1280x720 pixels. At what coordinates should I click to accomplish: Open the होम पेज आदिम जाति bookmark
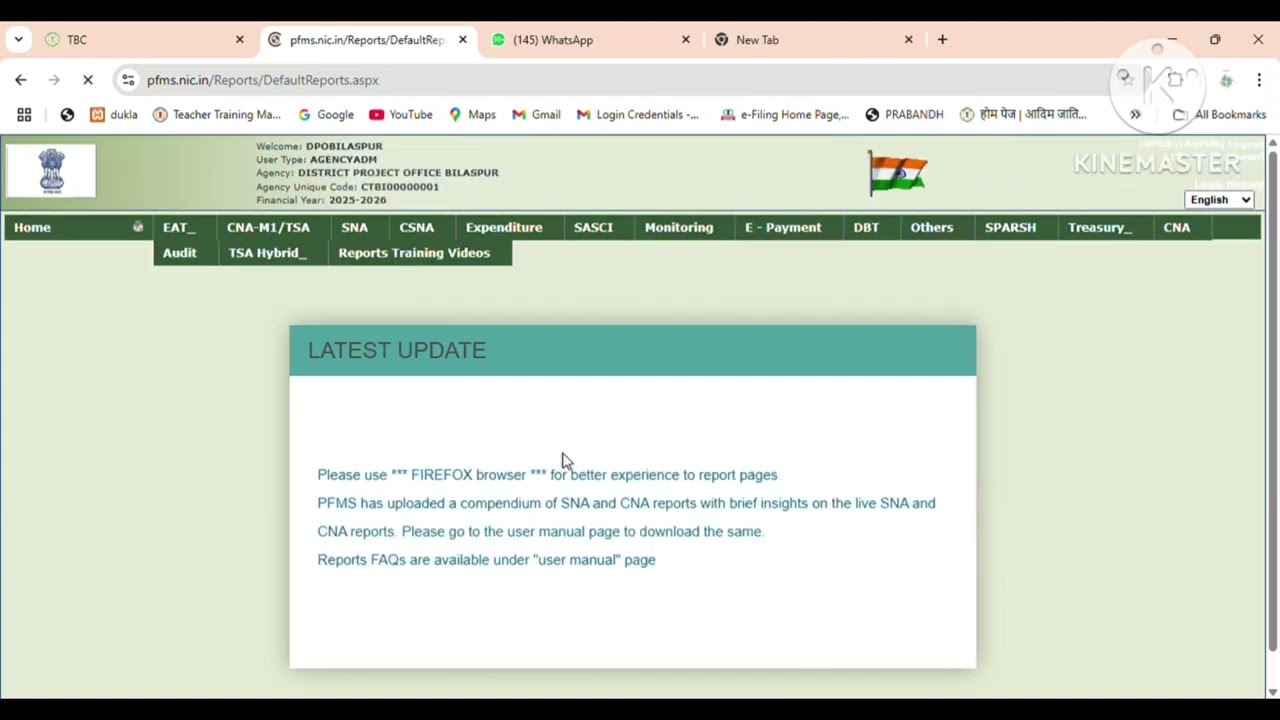1023,115
